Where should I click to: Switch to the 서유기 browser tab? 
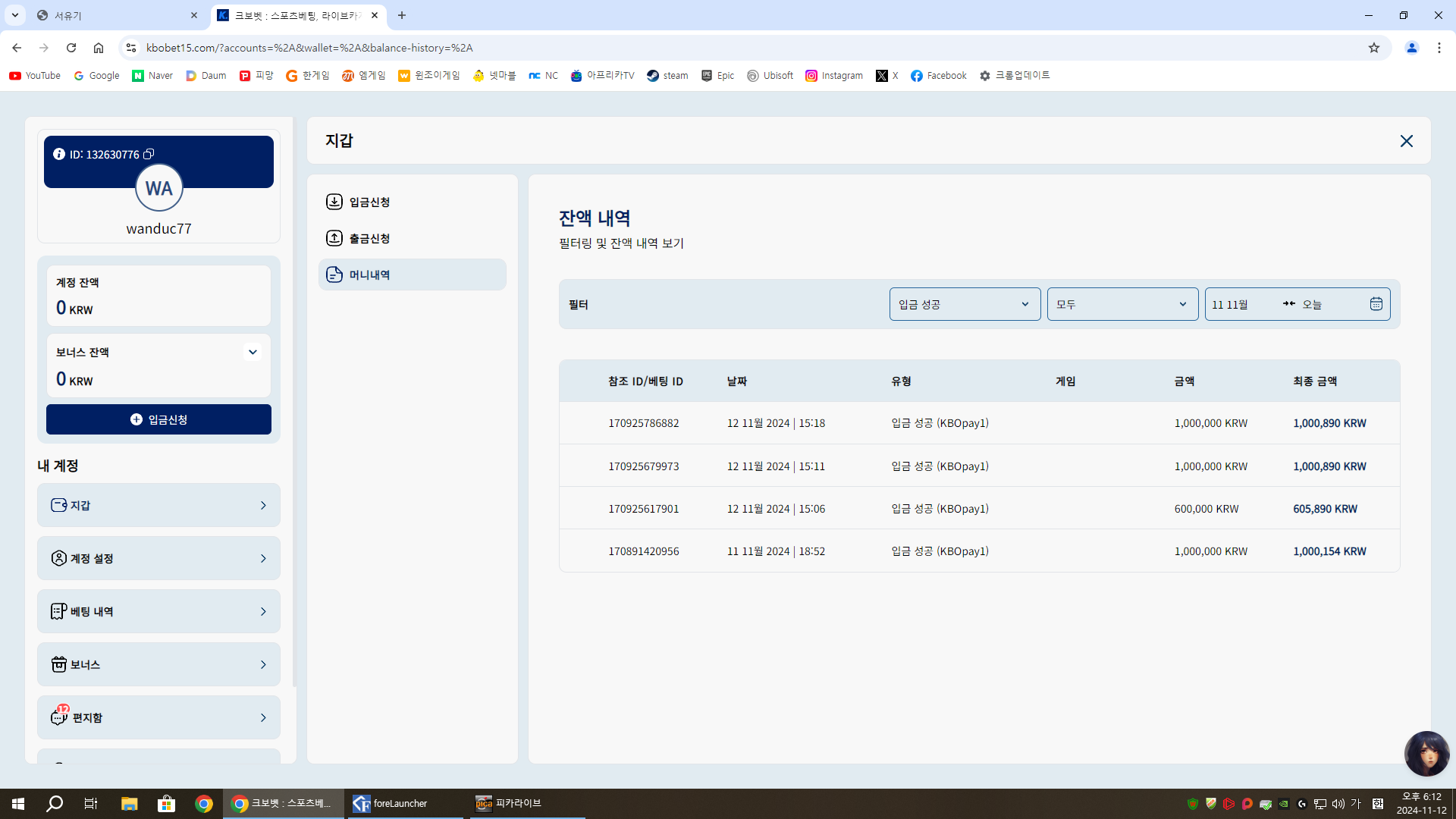[118, 15]
